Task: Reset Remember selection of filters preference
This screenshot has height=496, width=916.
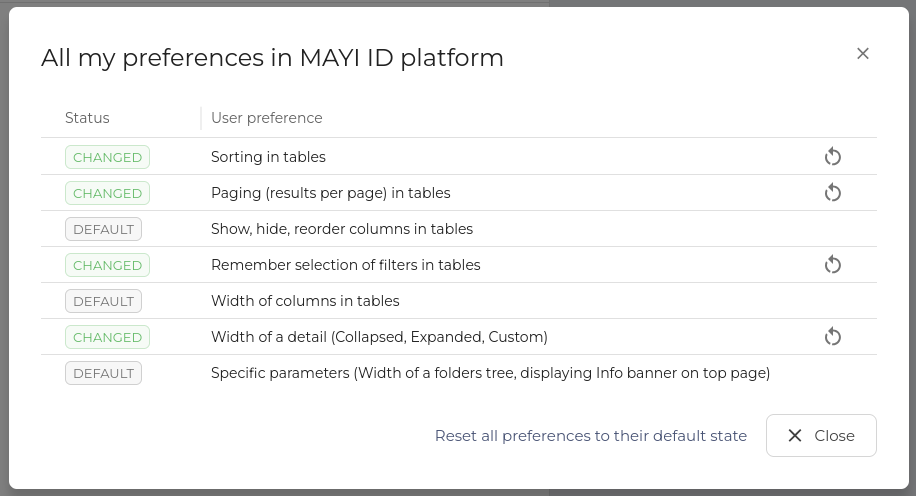Action: click(832, 265)
